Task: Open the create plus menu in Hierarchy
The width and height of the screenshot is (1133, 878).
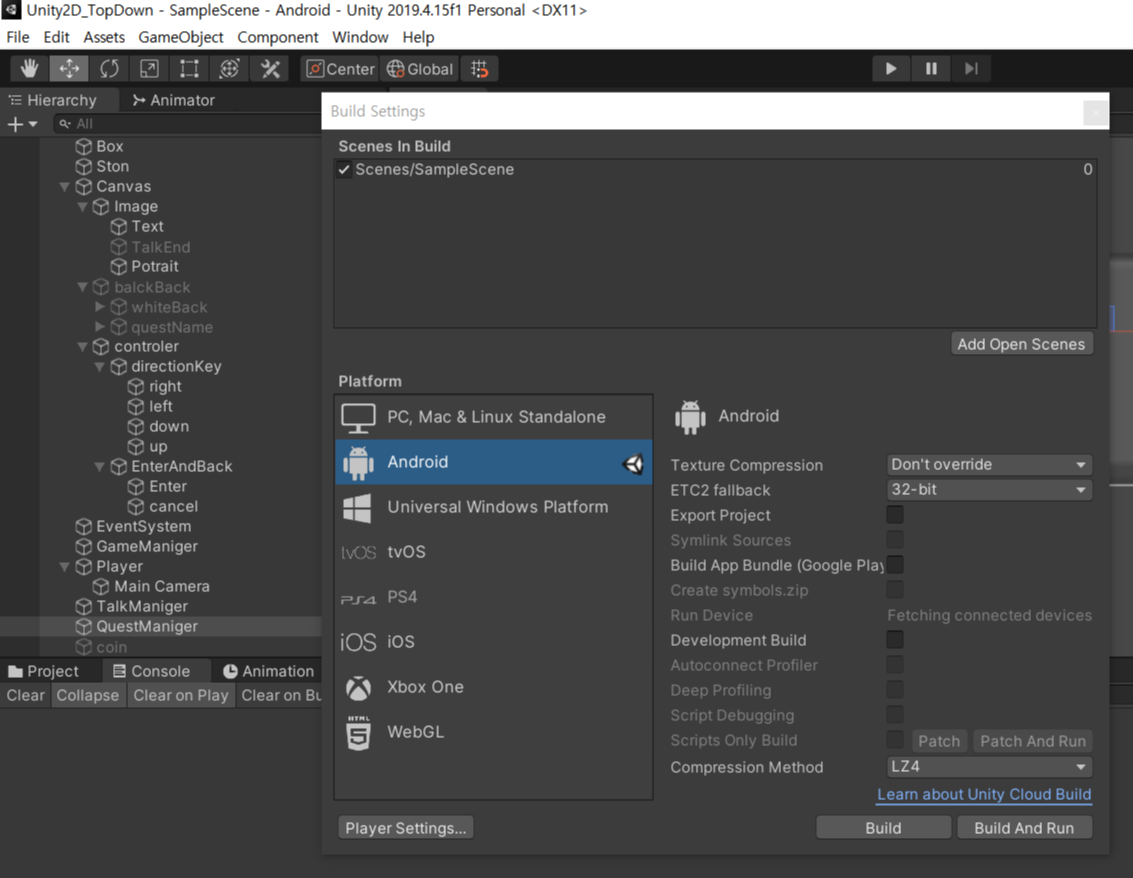Action: (22, 124)
